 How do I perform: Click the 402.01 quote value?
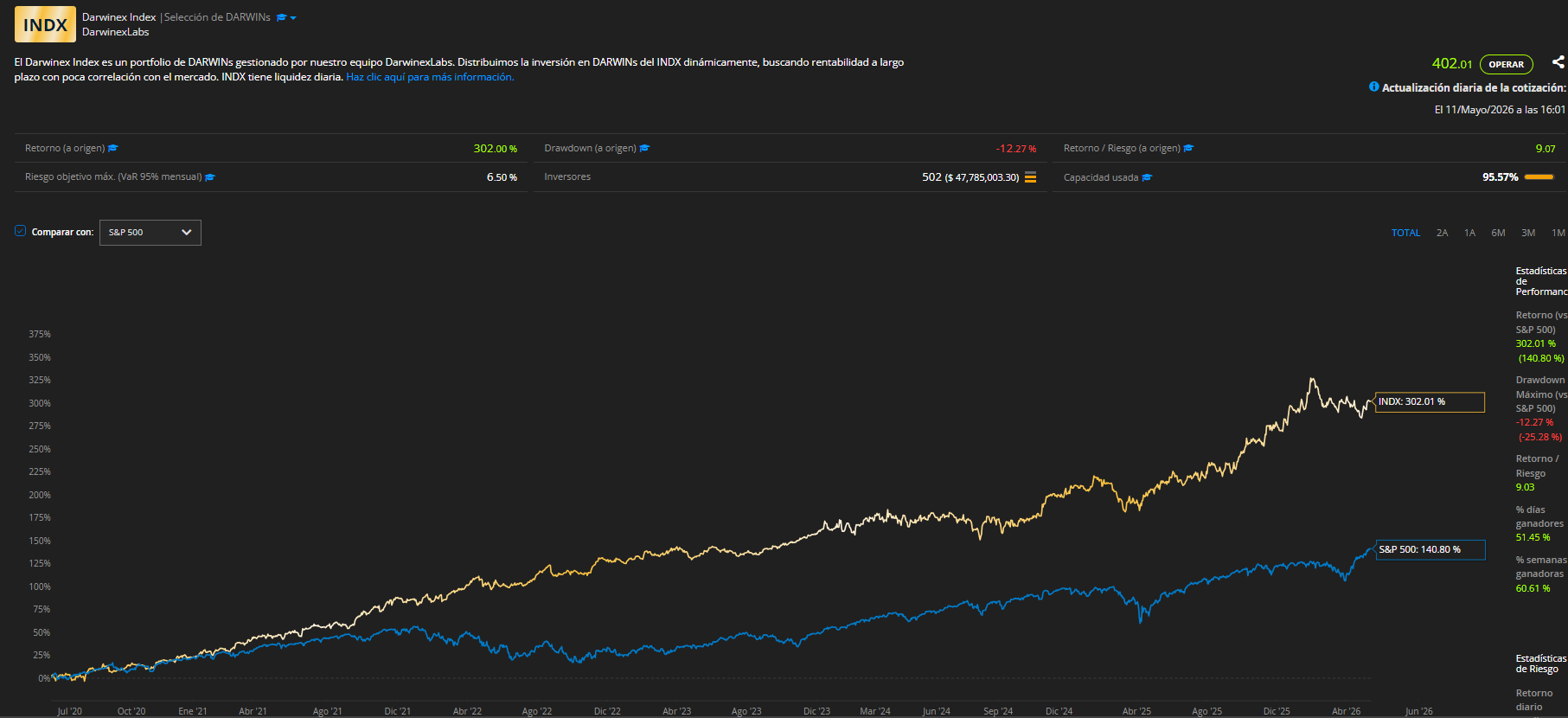tap(1452, 63)
